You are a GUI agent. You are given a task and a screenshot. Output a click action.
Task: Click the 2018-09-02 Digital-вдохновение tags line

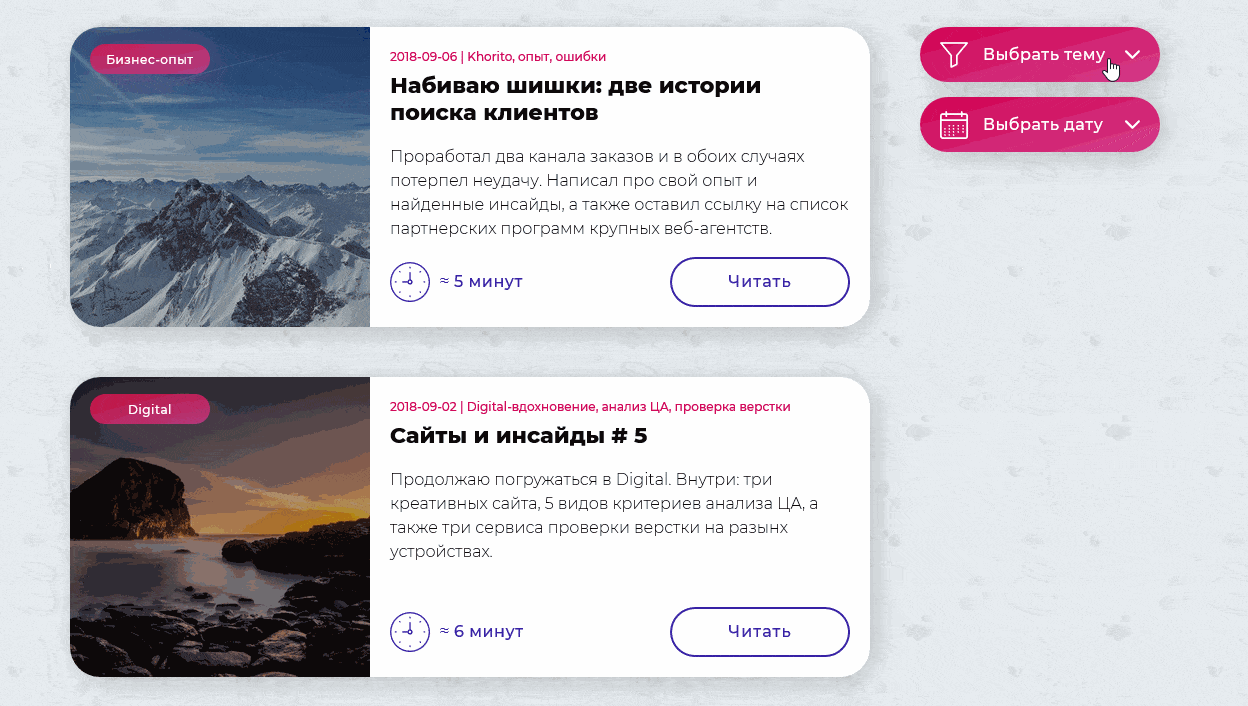tap(590, 407)
